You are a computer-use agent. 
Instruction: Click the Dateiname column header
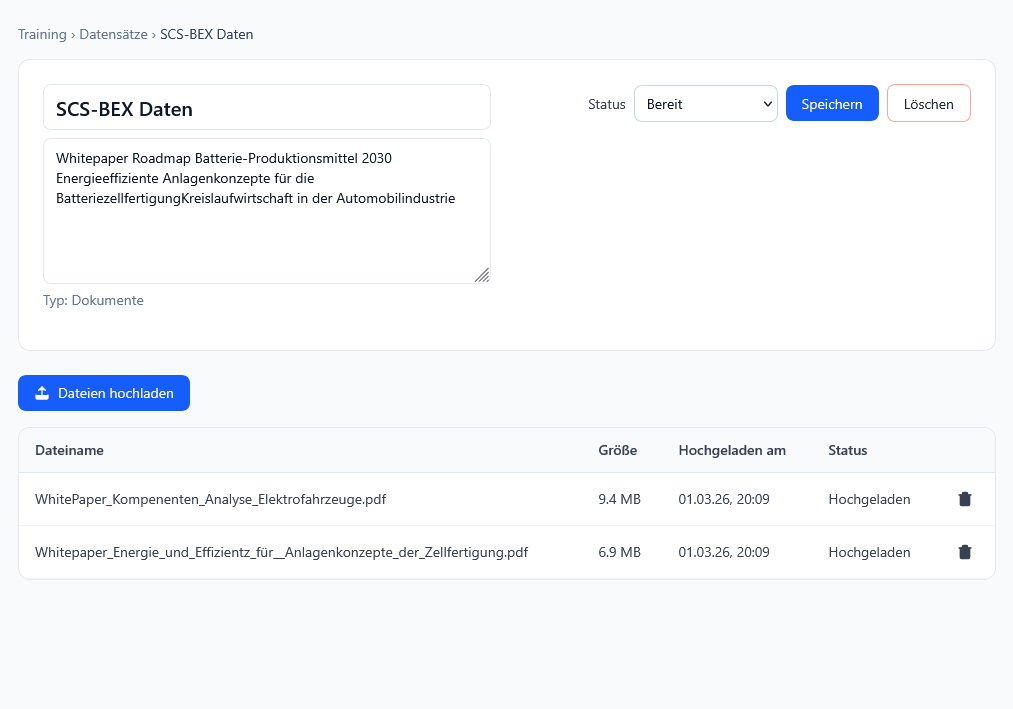(x=69, y=450)
